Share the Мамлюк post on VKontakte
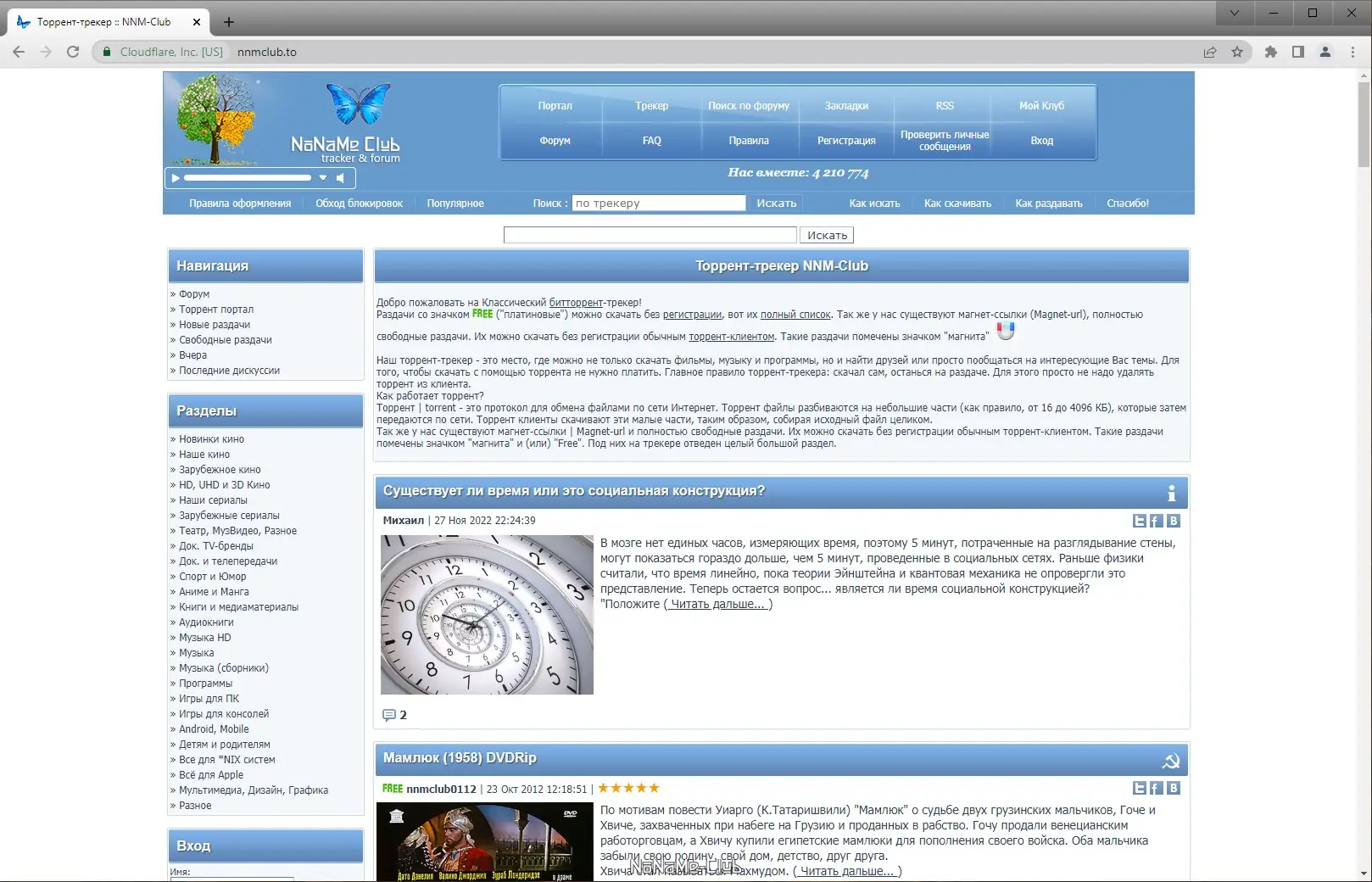Screen dimensions: 1372x882 pyautogui.click(x=1174, y=788)
